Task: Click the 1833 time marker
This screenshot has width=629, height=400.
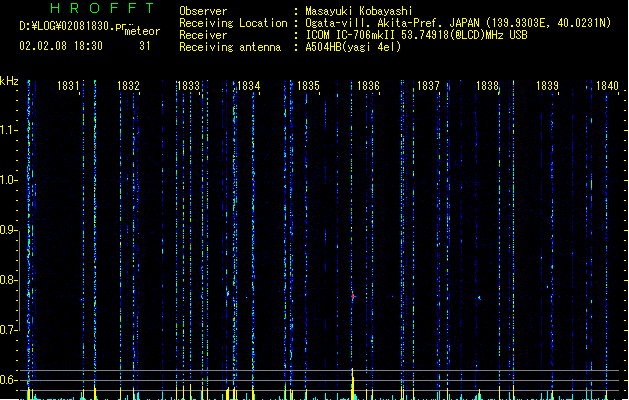Action: [189, 85]
